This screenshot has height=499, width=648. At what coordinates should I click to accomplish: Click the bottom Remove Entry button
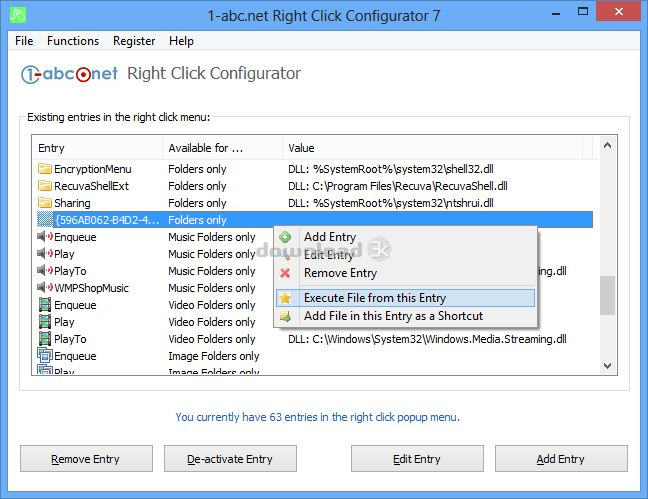pos(86,458)
